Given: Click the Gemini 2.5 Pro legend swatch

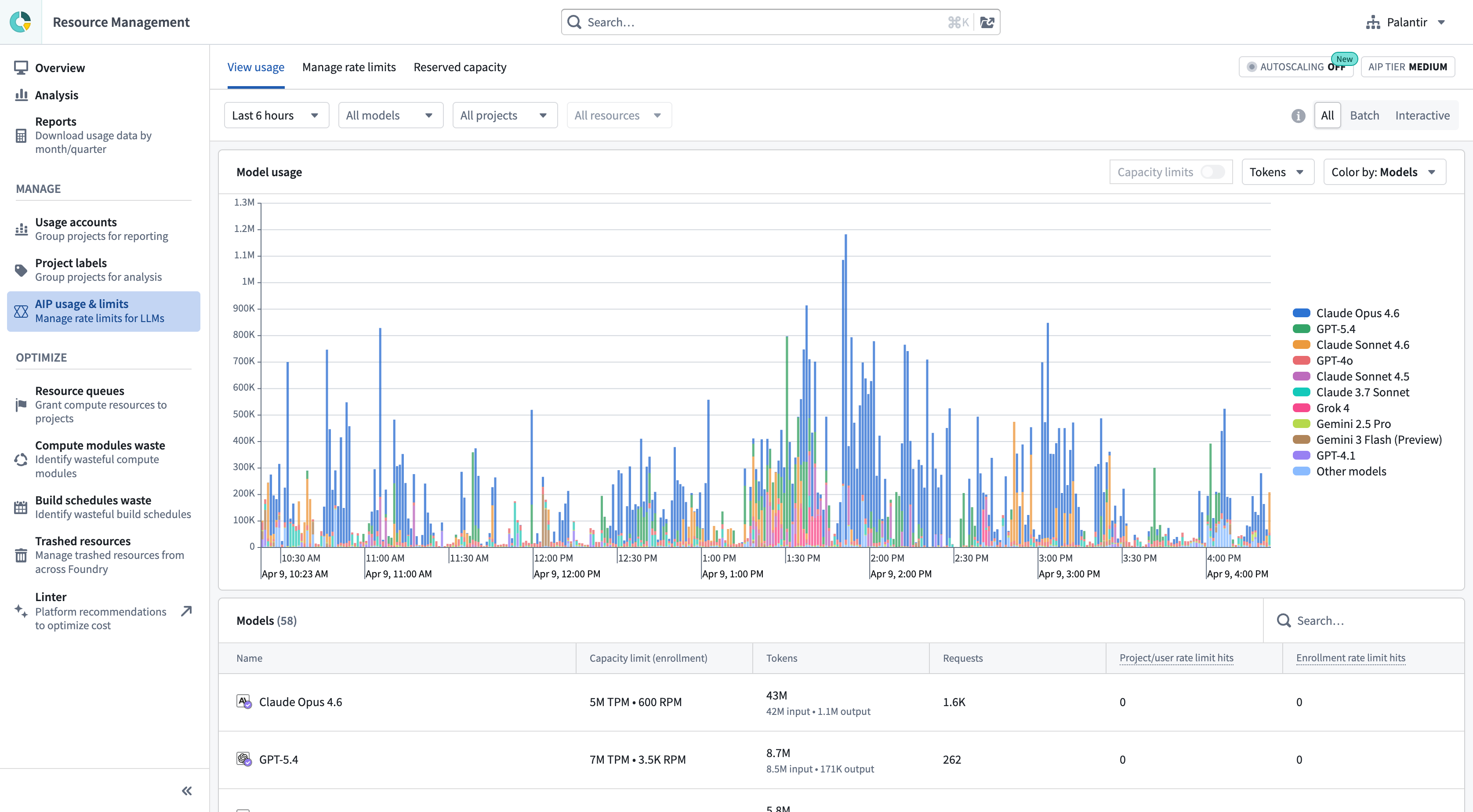Looking at the screenshot, I should click(x=1302, y=424).
